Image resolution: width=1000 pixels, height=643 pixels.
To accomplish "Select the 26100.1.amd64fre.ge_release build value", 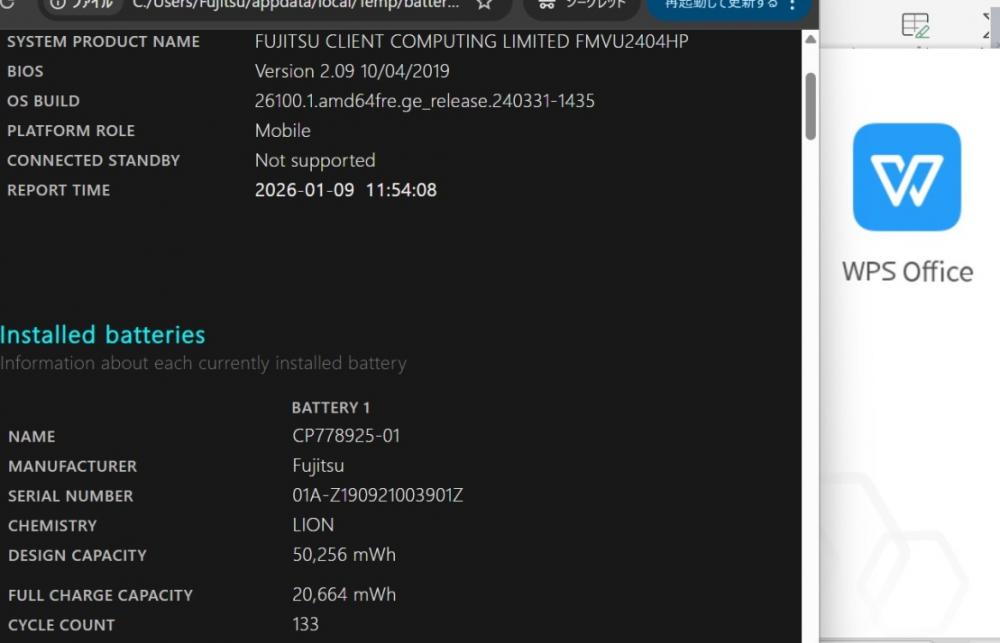I will 425,101.
